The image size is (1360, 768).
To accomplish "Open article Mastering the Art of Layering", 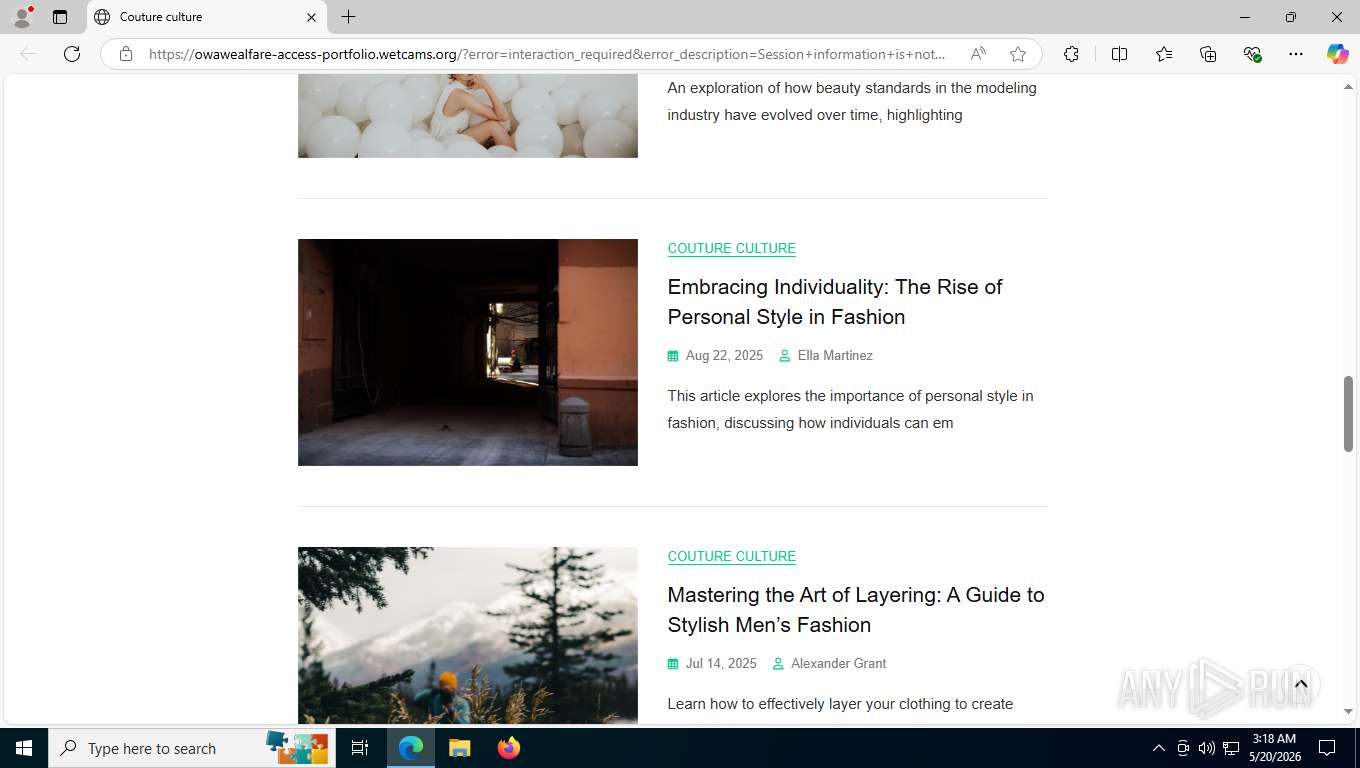I will pos(856,610).
